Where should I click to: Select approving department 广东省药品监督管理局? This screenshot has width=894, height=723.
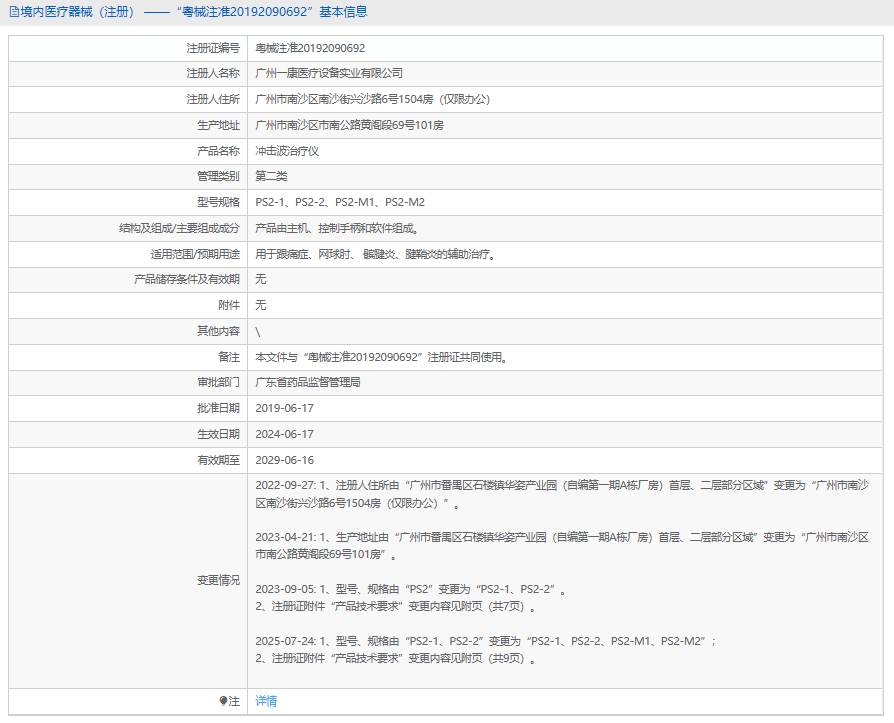[x=308, y=383]
